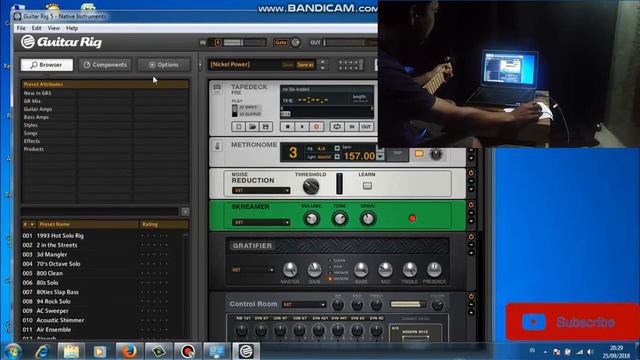Clear the preset search with X icon
The height and width of the screenshot is (360, 640).
(x=185, y=212)
